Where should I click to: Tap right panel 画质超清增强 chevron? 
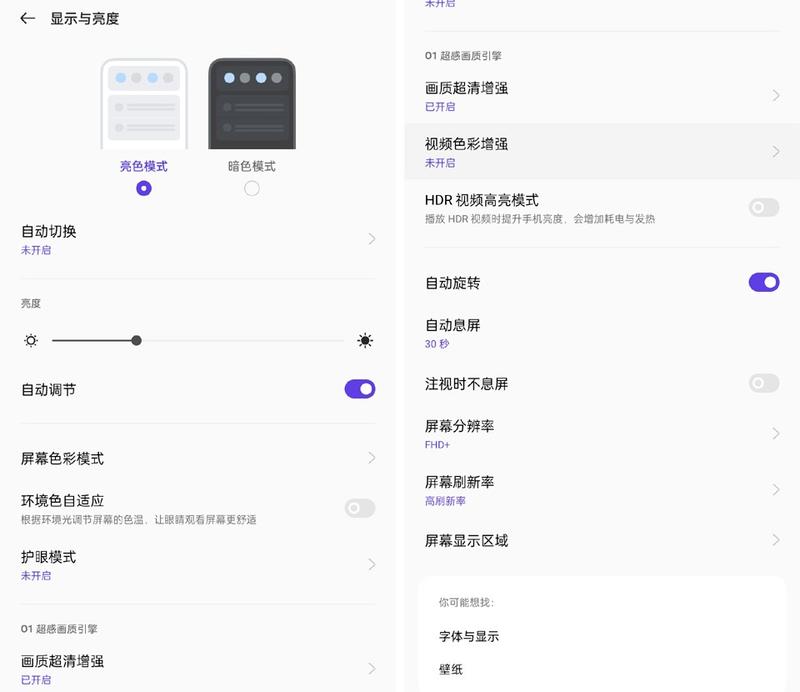pos(776,95)
